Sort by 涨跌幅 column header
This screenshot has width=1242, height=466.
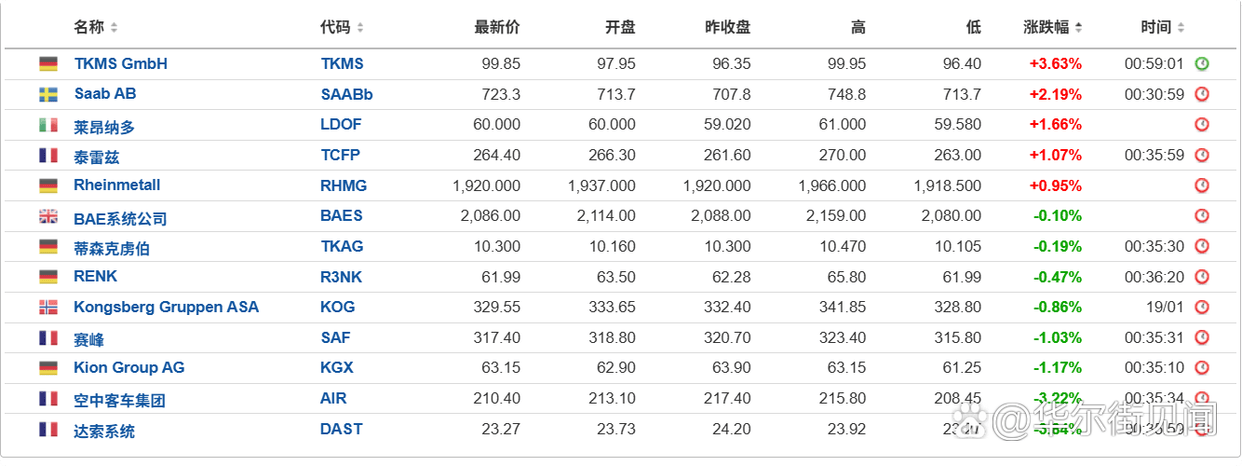[x=1053, y=27]
